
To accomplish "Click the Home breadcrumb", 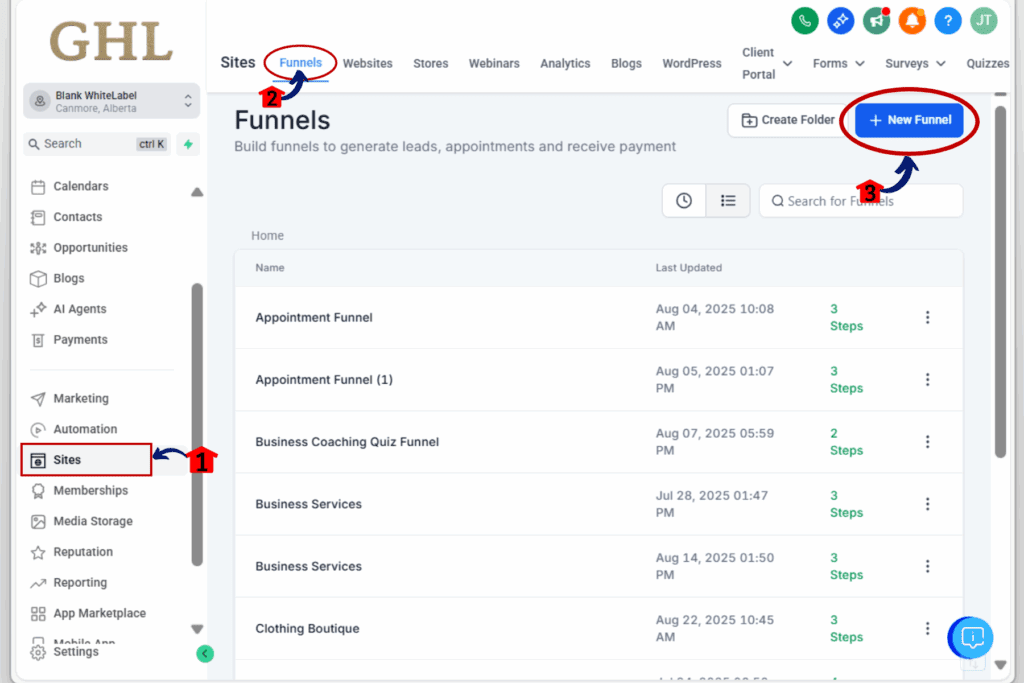I will click(267, 236).
